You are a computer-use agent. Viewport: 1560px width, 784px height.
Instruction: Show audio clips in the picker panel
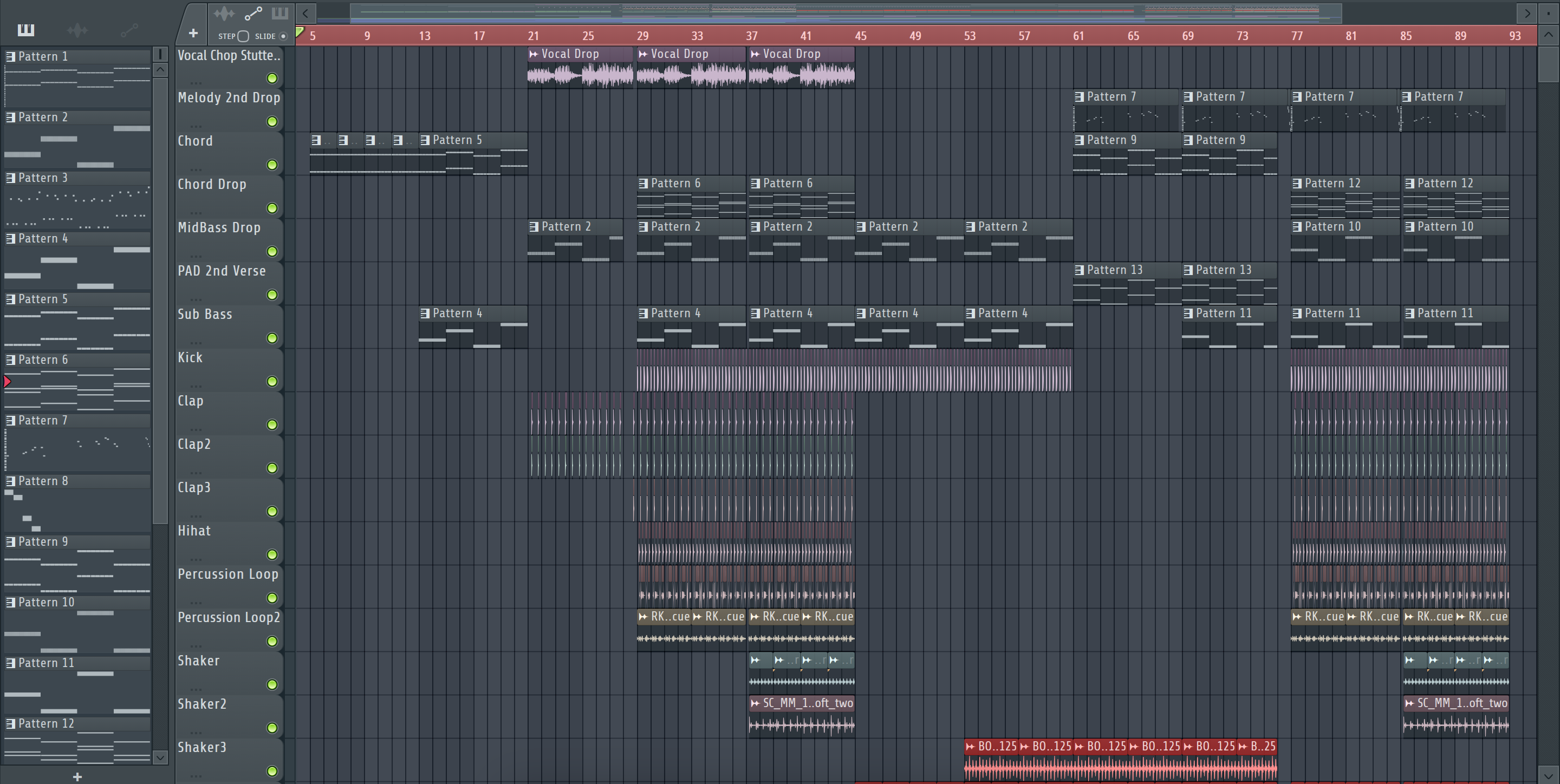pos(77,30)
